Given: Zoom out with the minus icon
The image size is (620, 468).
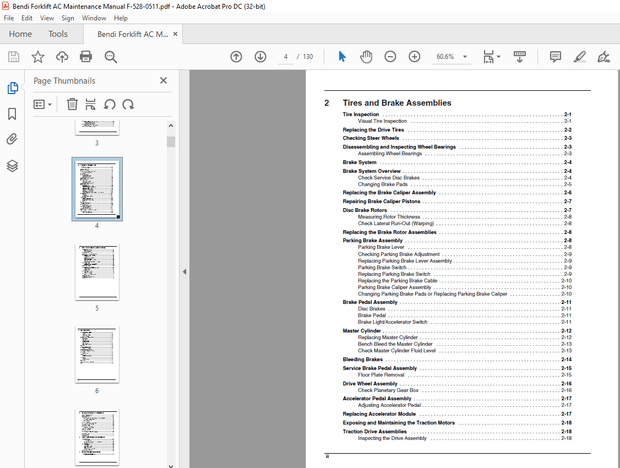Looking at the screenshot, I should [x=389, y=57].
